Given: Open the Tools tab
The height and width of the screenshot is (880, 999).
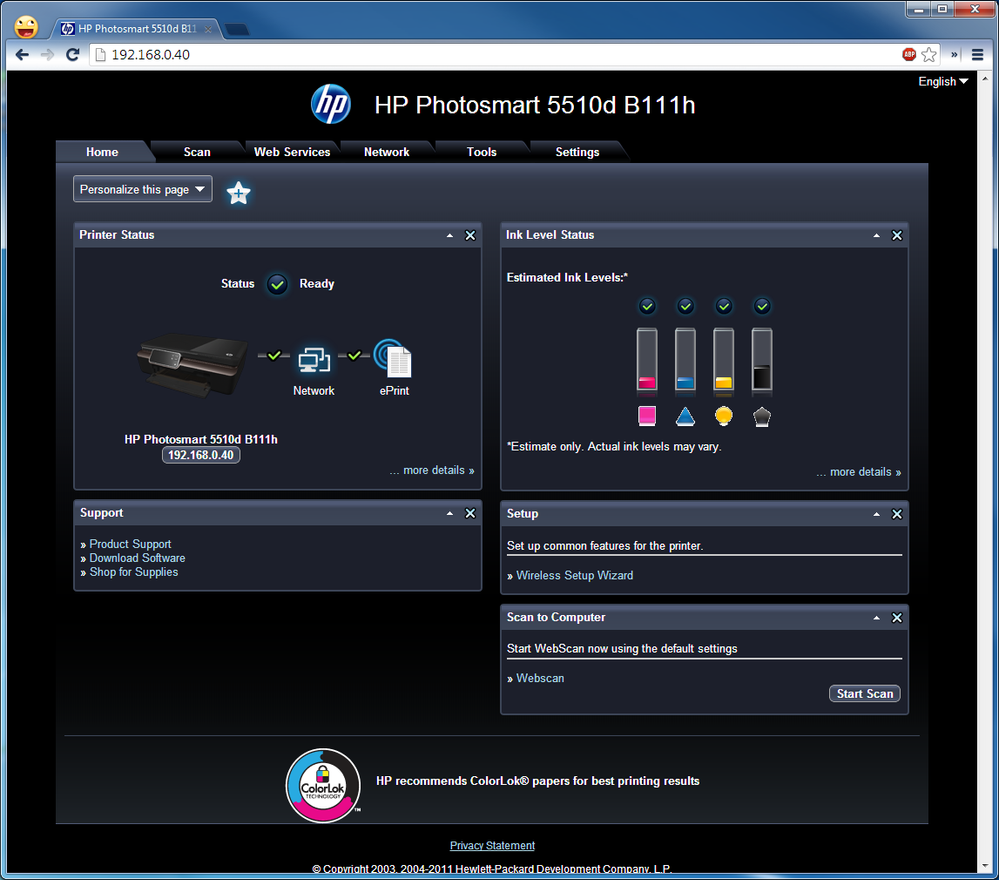Looking at the screenshot, I should tap(482, 152).
